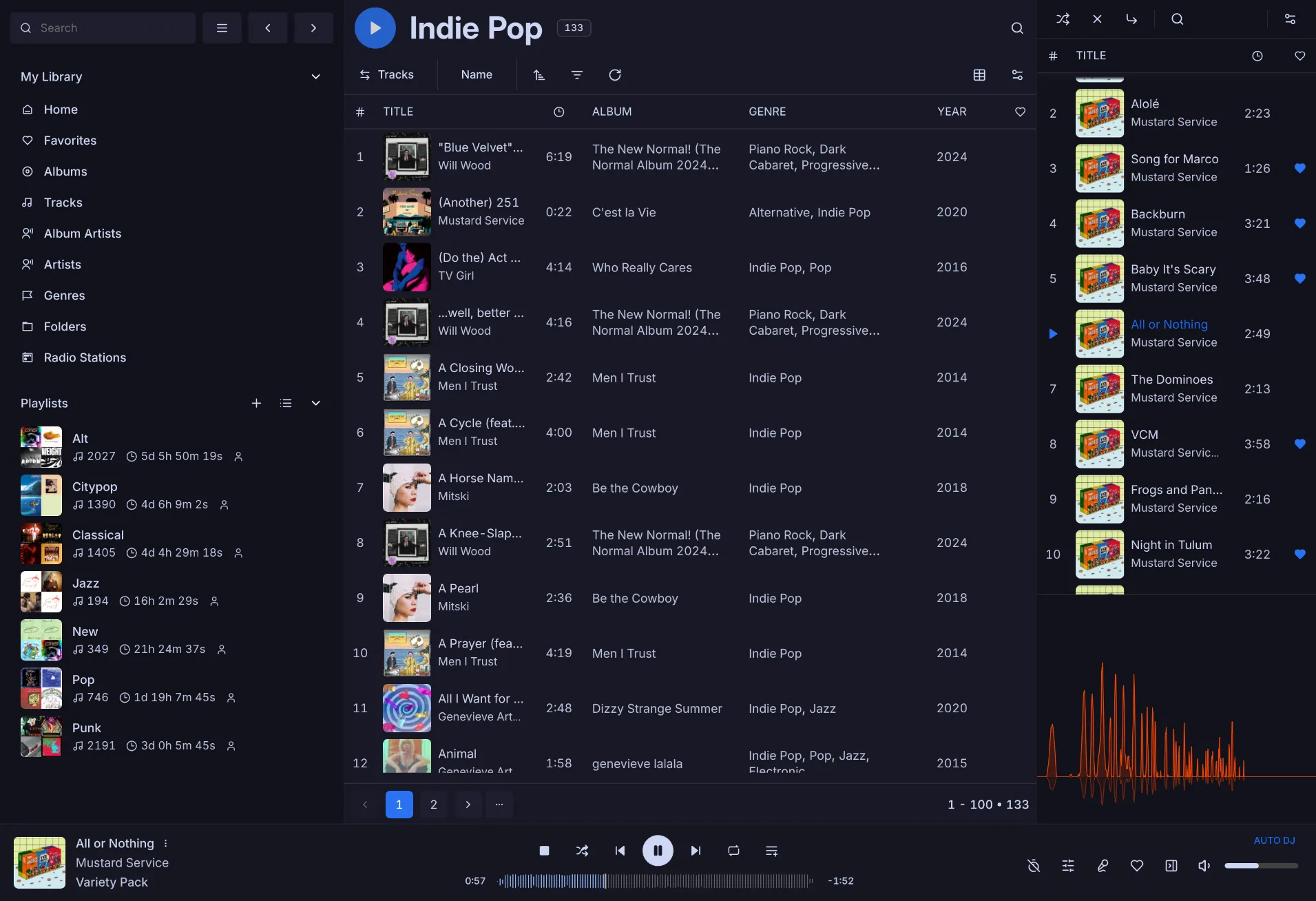The width and height of the screenshot is (1316, 901).
Task: Navigate forward with right arrow
Action: 313,28
